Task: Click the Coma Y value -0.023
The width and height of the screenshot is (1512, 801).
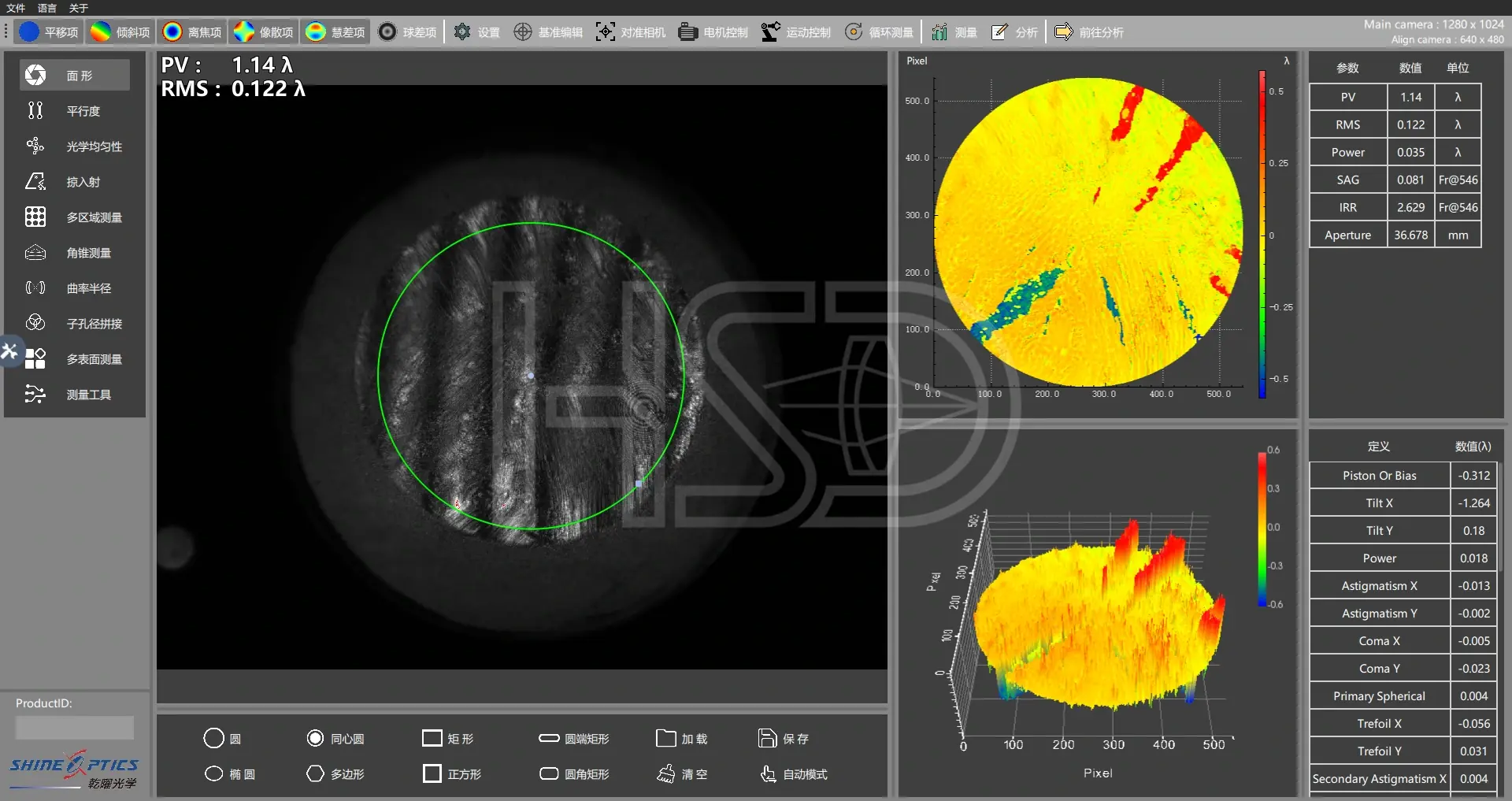Action: (x=1473, y=668)
